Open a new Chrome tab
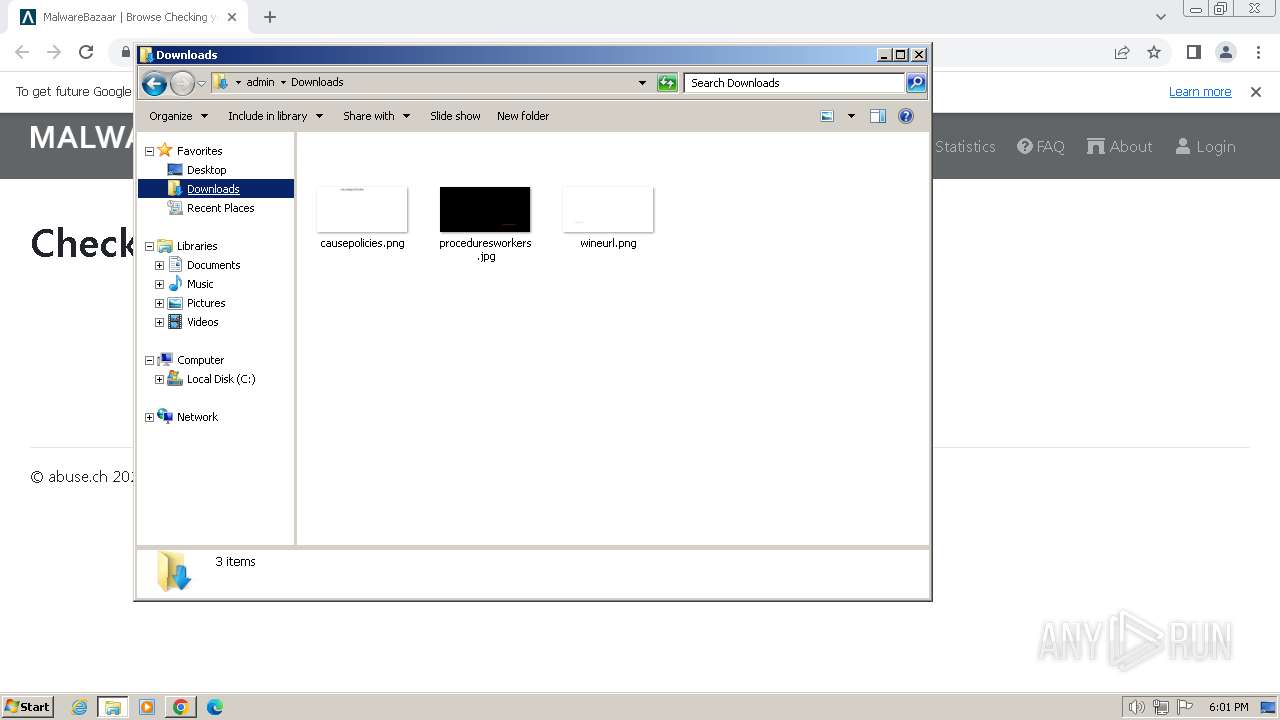The height and width of the screenshot is (720, 1280). 270,17
